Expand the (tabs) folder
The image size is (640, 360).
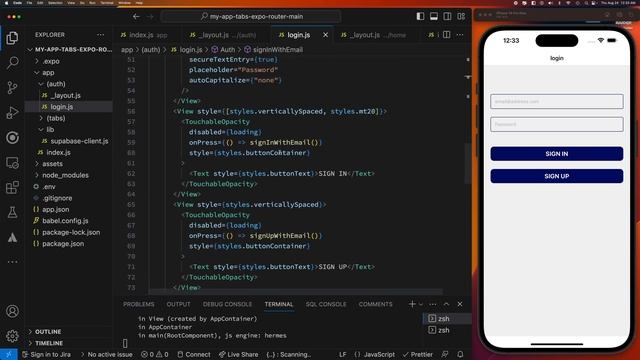(70, 118)
